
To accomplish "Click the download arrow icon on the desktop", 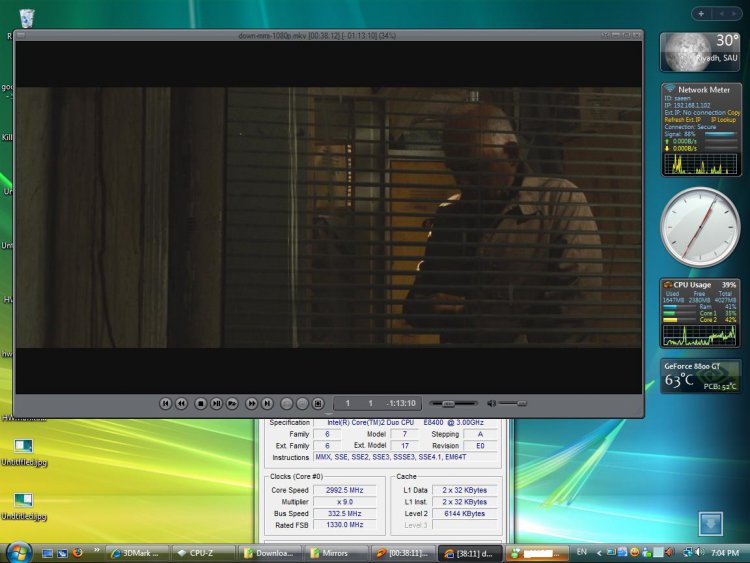I will (x=710, y=523).
